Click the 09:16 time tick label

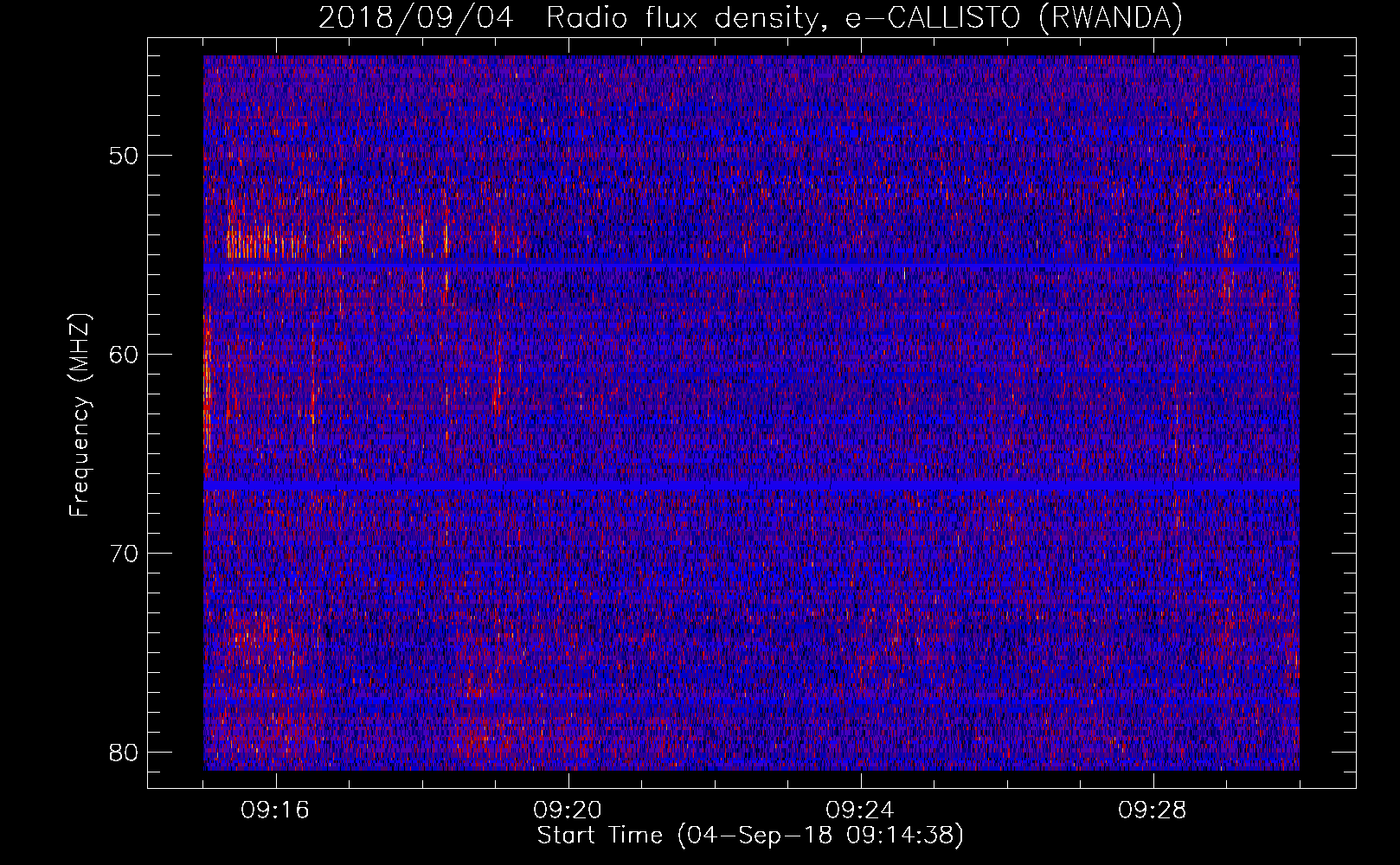[x=275, y=811]
